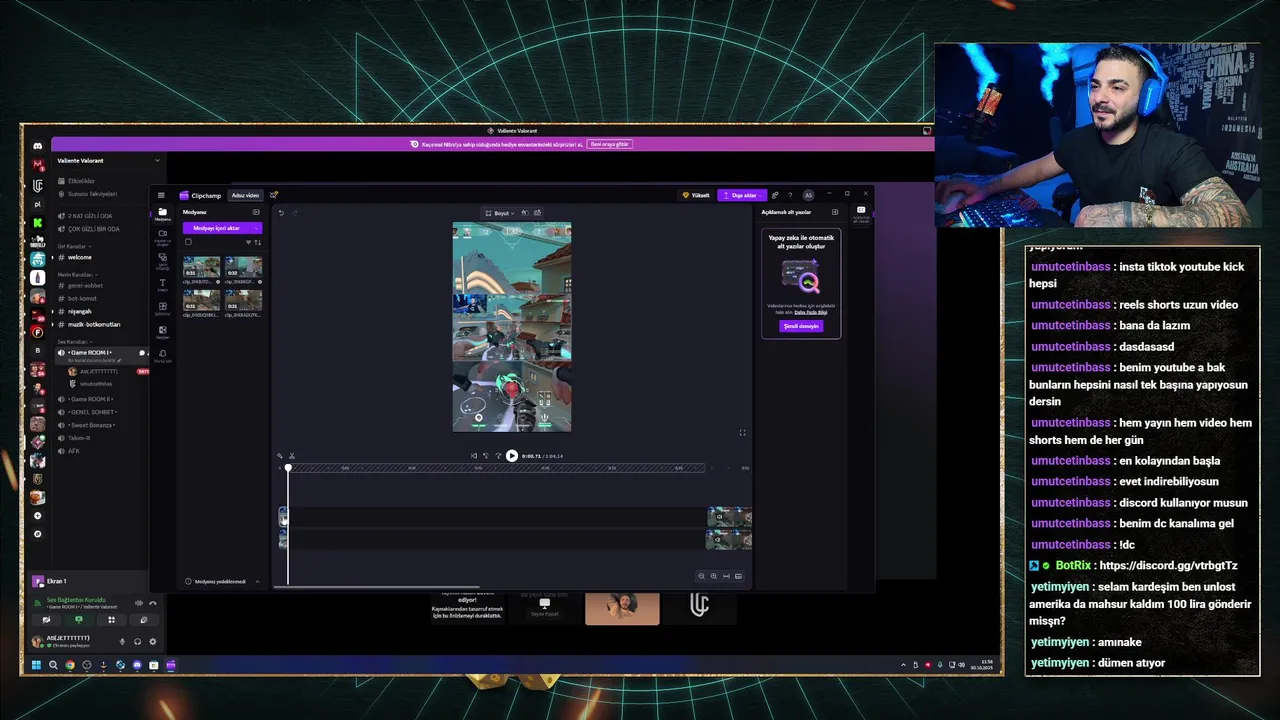Image resolution: width=1280 pixels, height=720 pixels.
Task: Skip to the start of the video
Action: pyautogui.click(x=474, y=456)
